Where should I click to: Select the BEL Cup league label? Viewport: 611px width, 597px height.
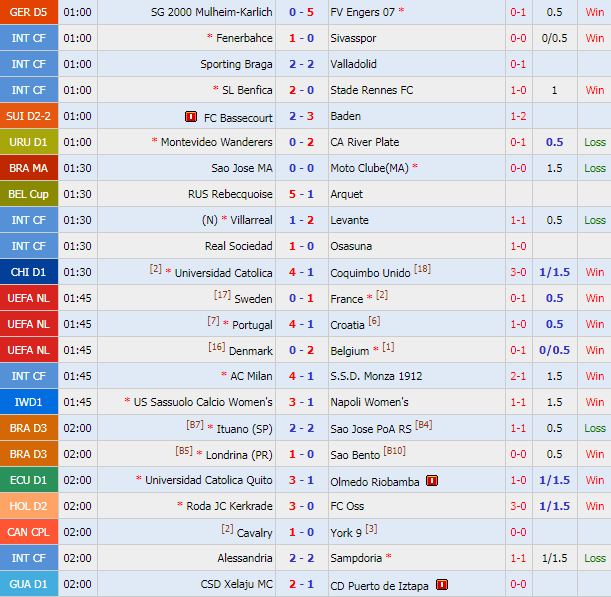28,194
